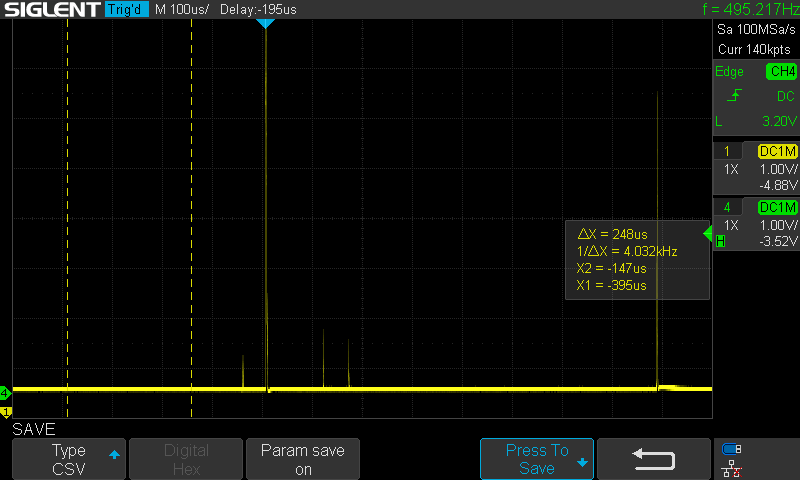Click the trigger level 3.20V value
Screen dimensions: 800x480
[x=779, y=121]
